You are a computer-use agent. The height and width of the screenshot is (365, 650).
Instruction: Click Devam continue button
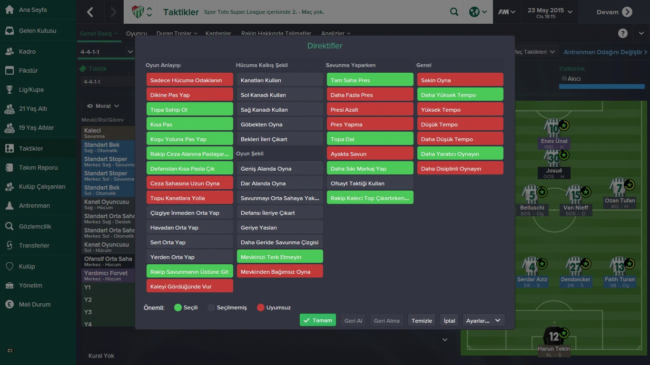[614, 12]
